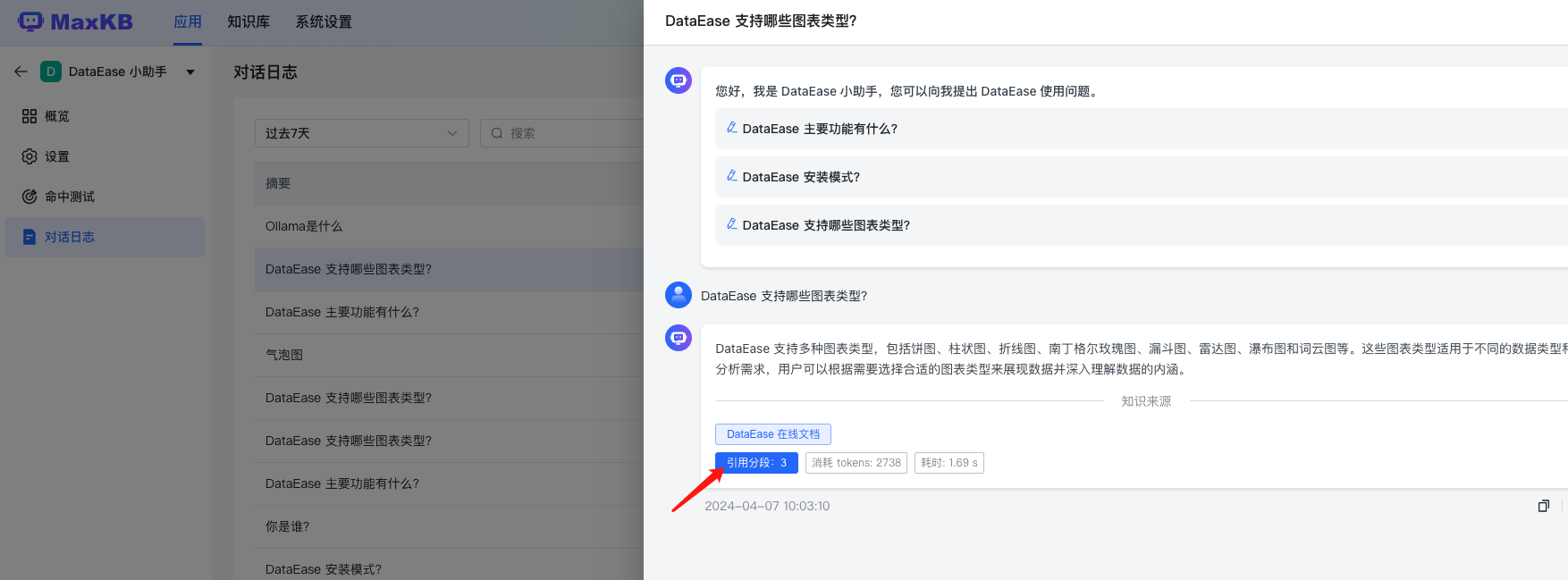
Task: Click the 命中测试 target icon
Action: coord(30,197)
